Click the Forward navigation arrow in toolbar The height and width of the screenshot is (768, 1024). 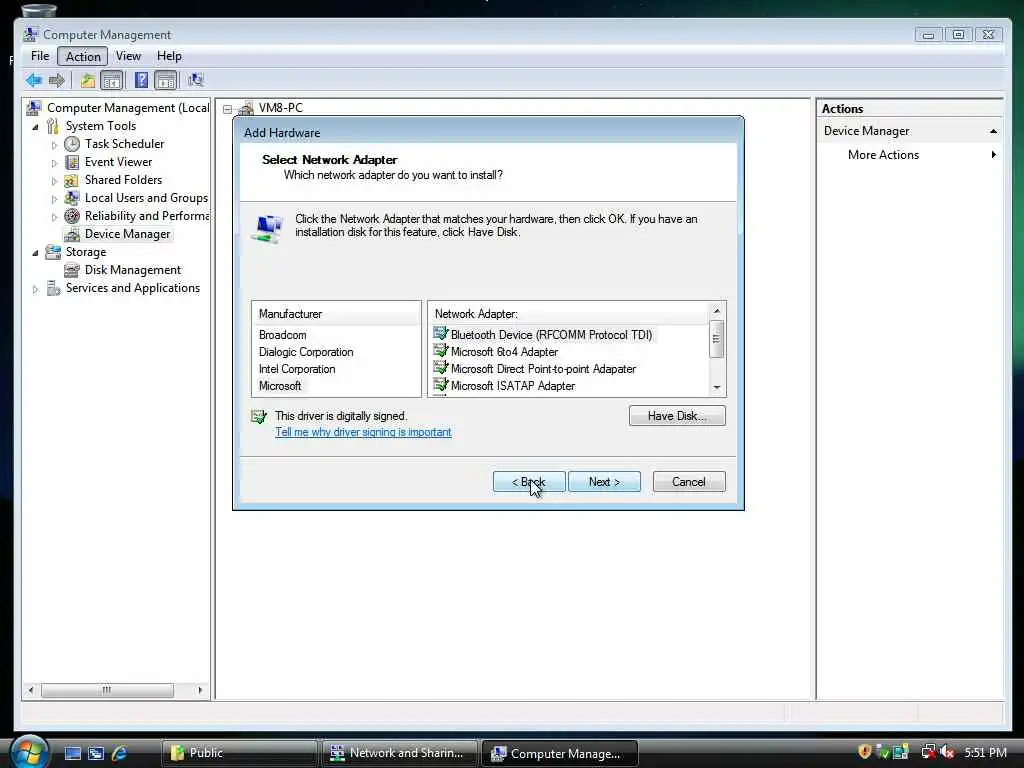tap(57, 80)
